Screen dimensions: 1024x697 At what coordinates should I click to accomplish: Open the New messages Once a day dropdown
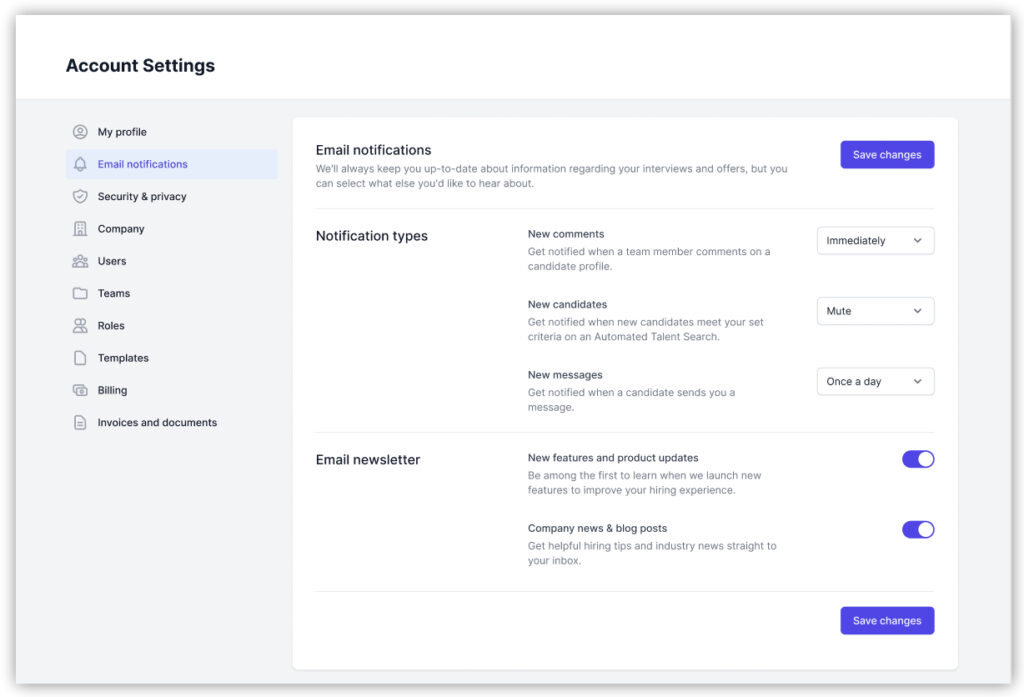click(875, 382)
